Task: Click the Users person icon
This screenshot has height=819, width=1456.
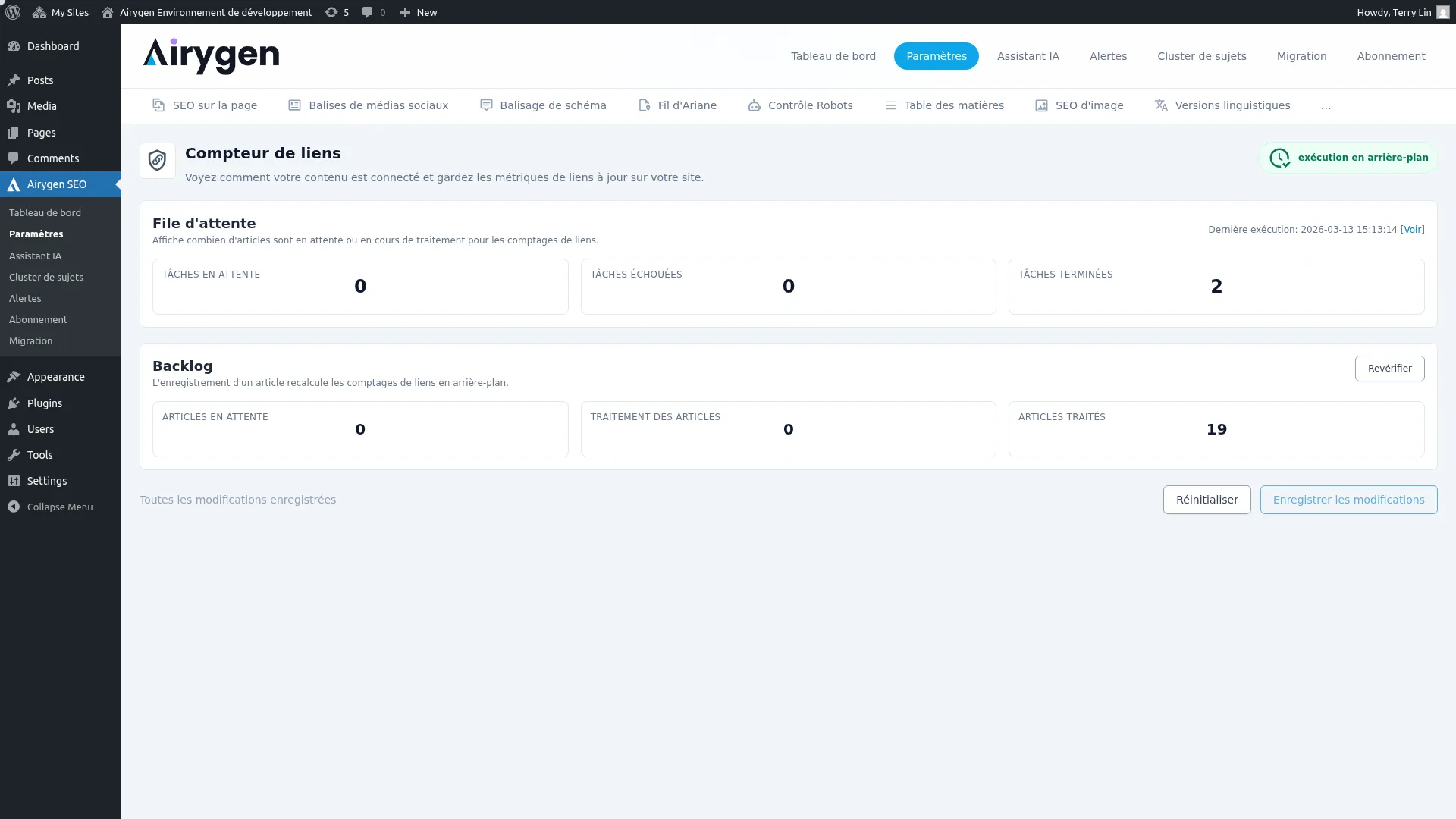Action: pos(14,429)
